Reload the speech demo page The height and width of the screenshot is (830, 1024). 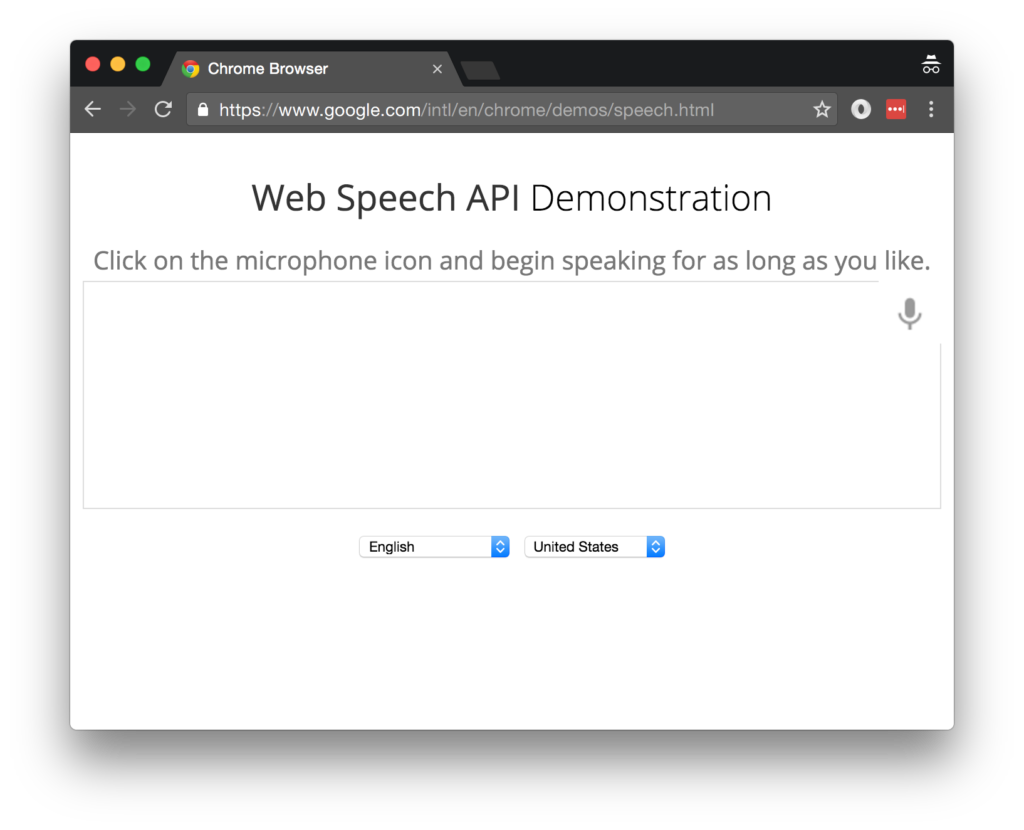point(163,109)
